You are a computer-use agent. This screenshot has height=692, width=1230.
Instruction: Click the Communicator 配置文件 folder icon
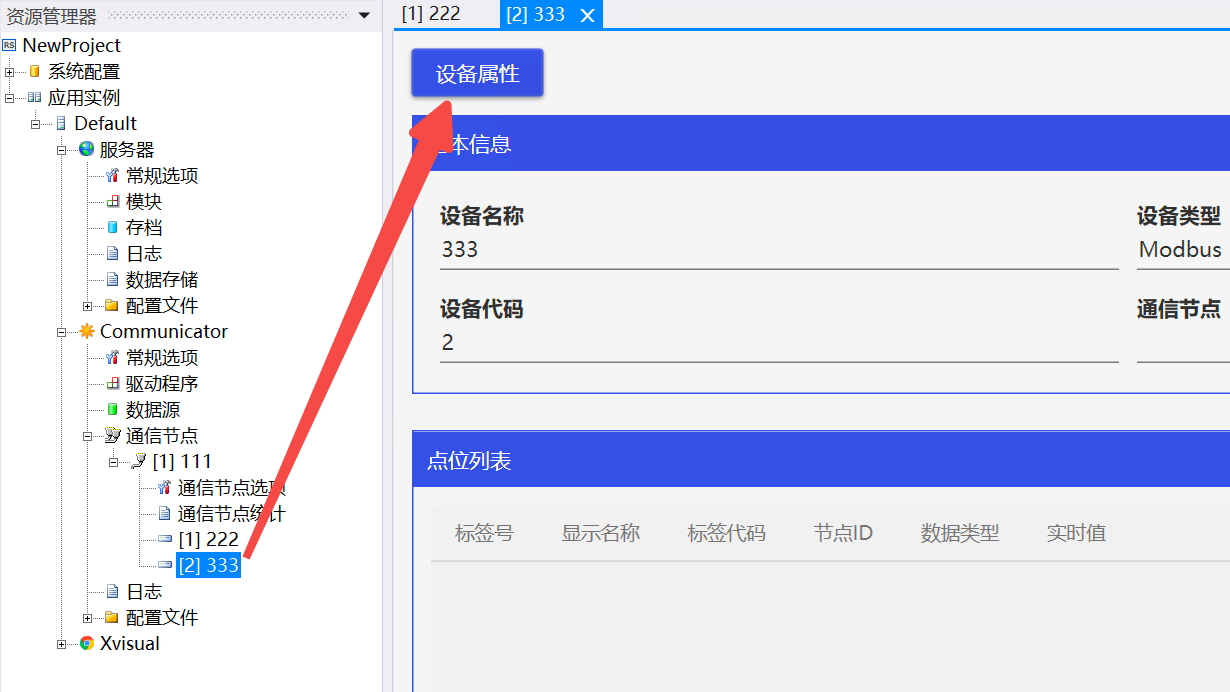[x=112, y=617]
